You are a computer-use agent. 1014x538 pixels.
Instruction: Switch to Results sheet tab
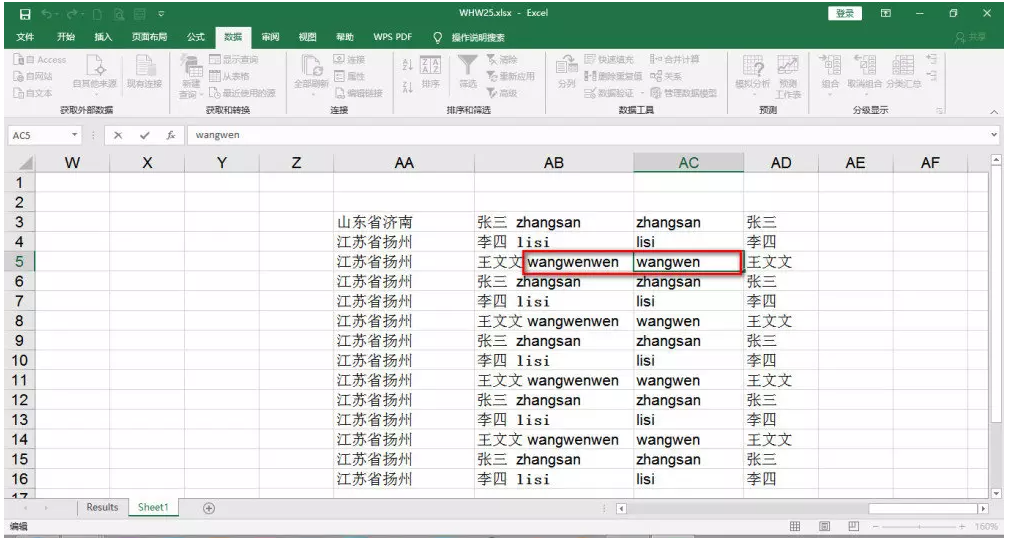102,508
